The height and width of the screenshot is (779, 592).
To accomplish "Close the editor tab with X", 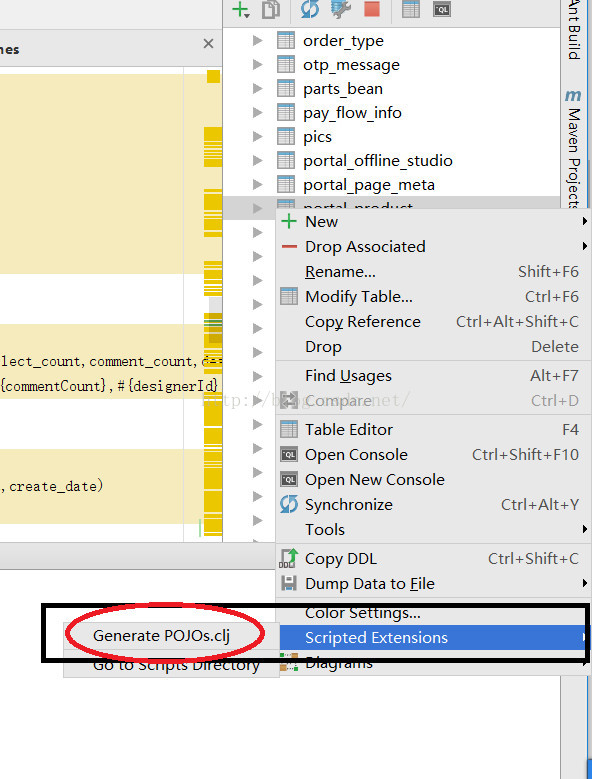I will [209, 44].
